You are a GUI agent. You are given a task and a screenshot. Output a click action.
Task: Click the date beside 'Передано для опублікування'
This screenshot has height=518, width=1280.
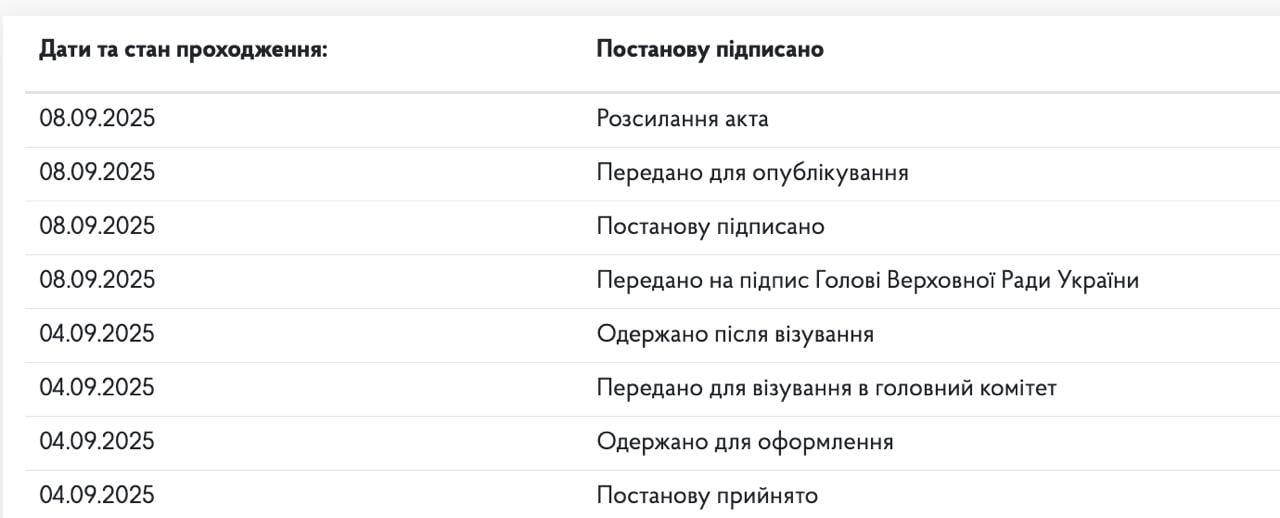97,173
